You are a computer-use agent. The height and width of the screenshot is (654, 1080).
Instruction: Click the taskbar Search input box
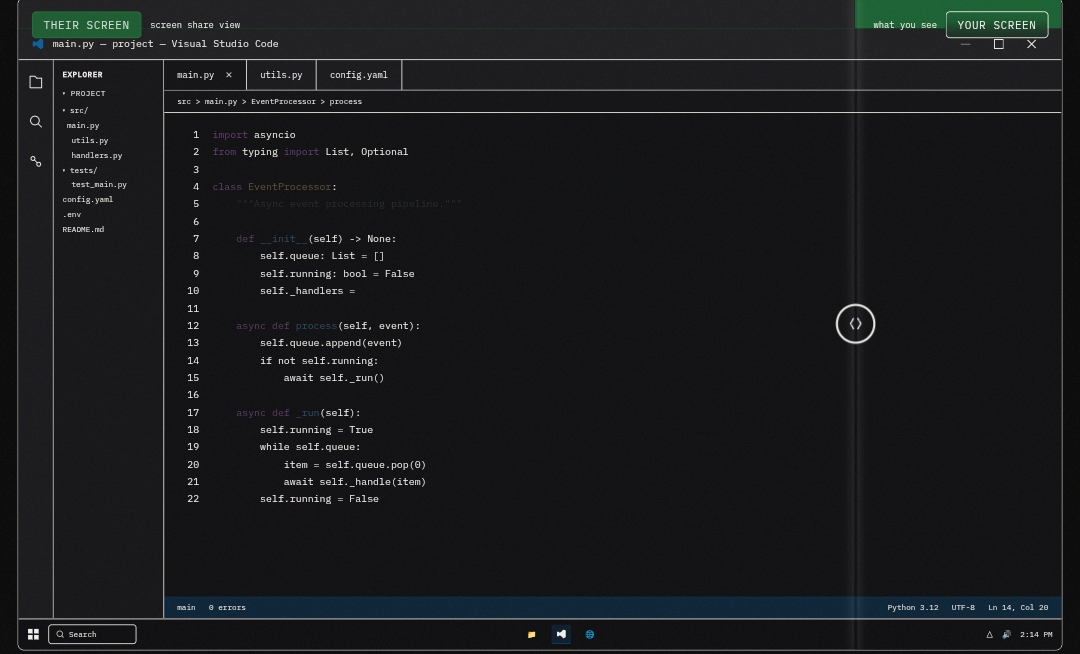pyautogui.click(x=92, y=634)
